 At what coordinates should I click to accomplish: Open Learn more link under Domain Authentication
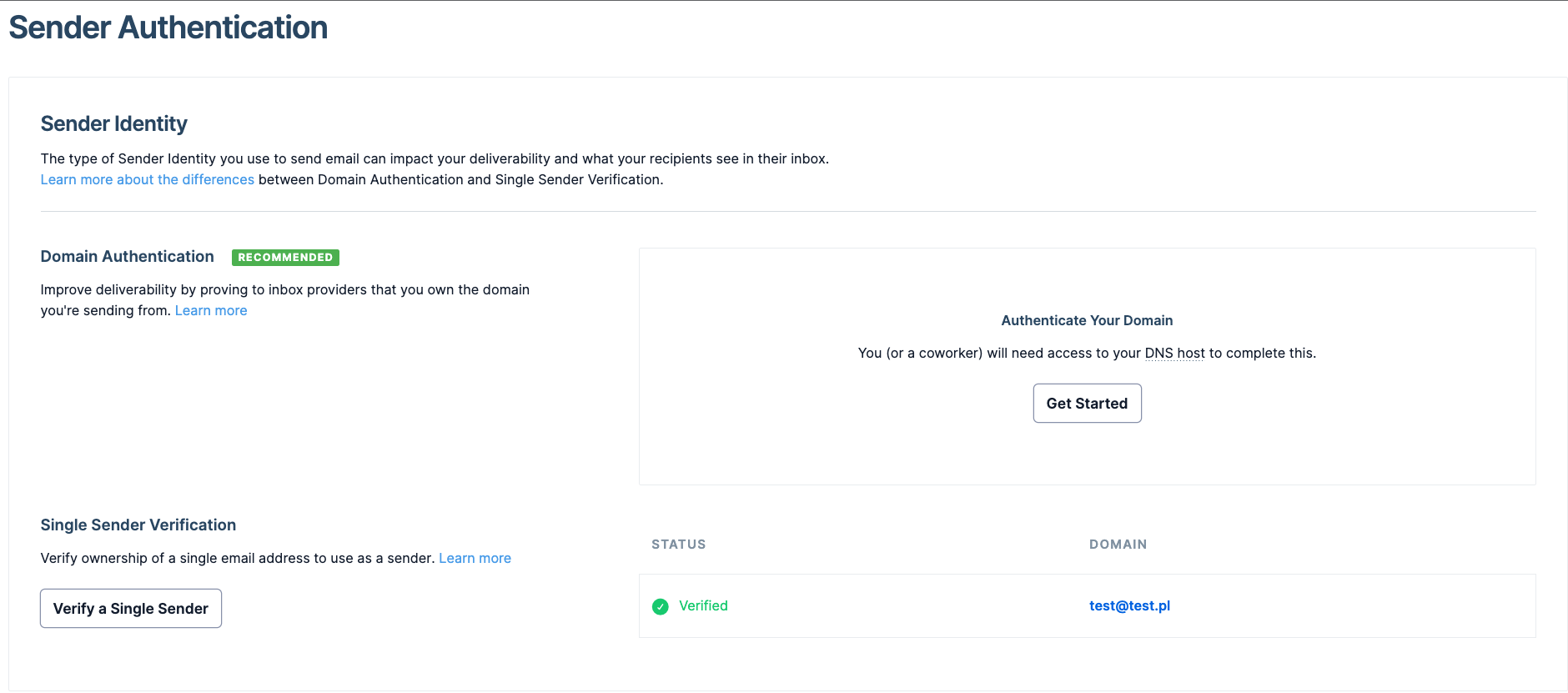click(211, 310)
